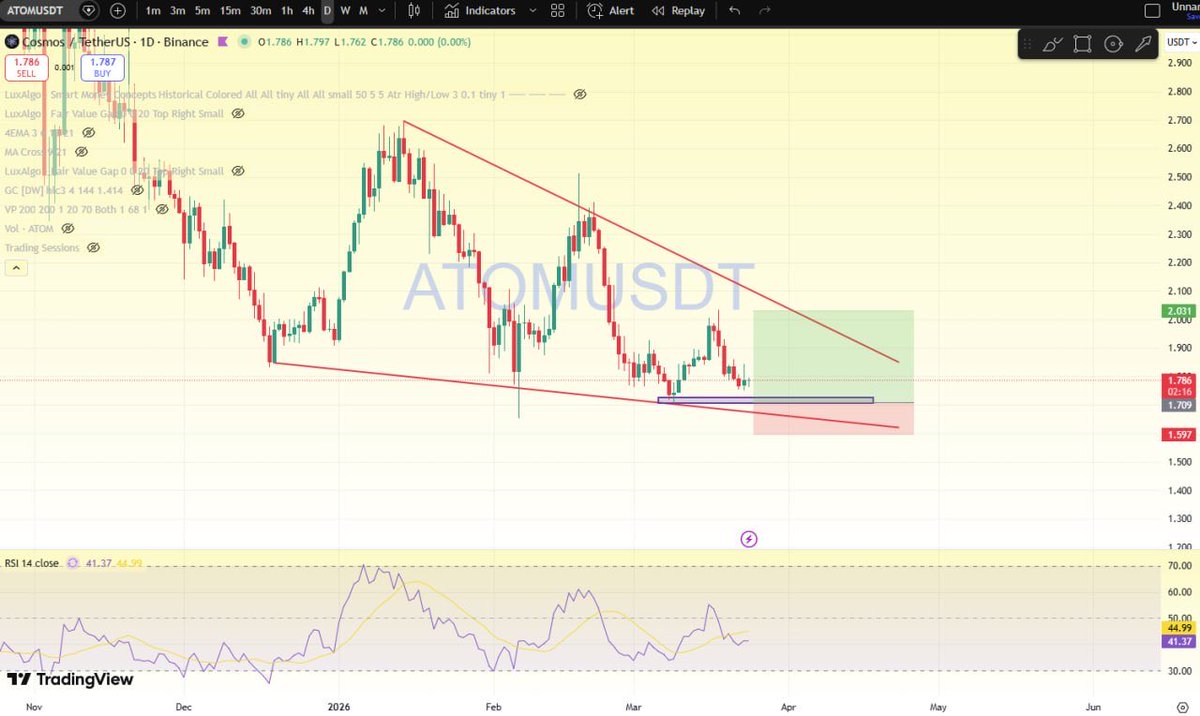Collapse the indicator legend with chevron button

pyautogui.click(x=16, y=268)
